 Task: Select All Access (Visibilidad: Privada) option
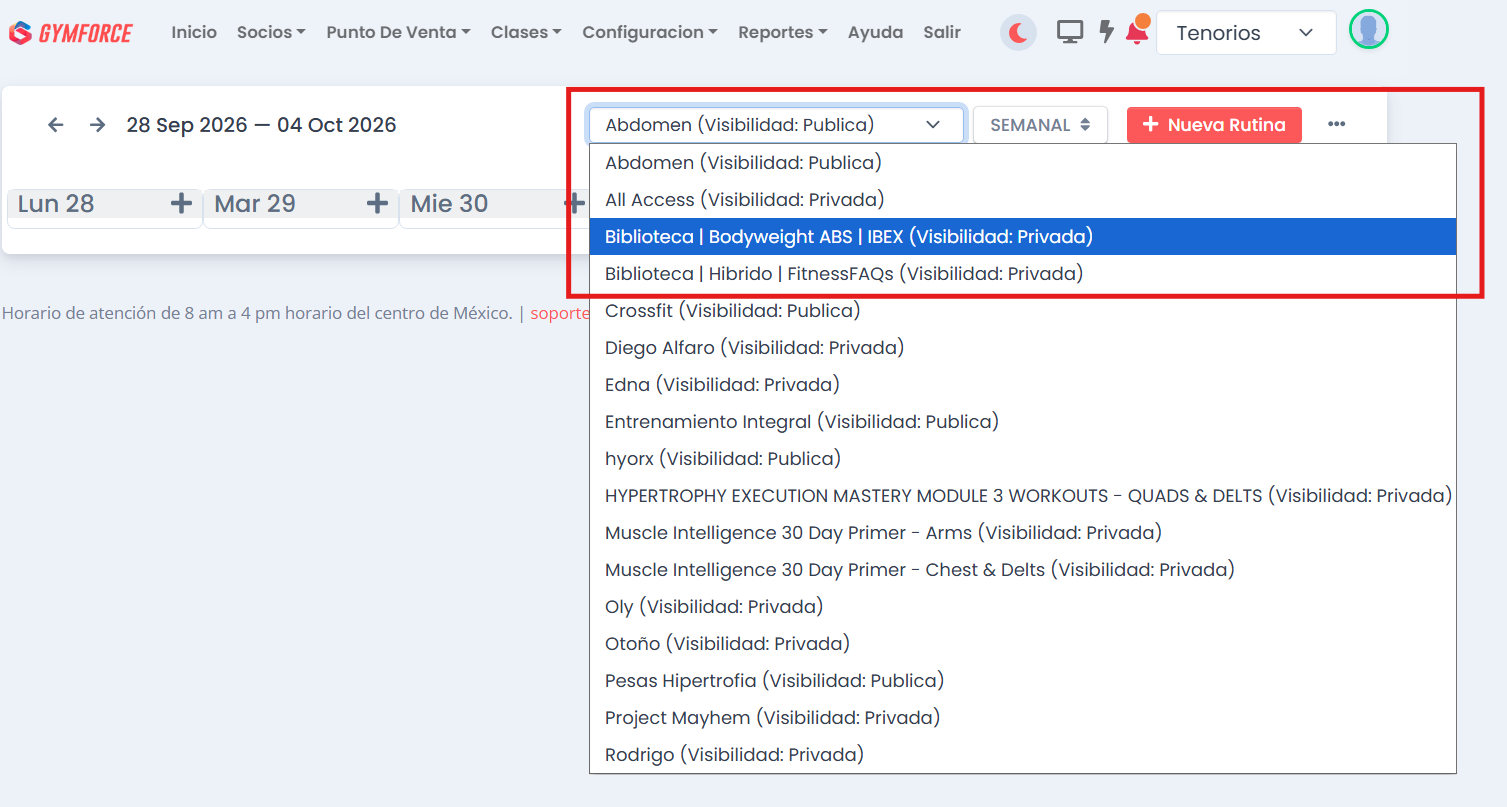[x=1023, y=200]
